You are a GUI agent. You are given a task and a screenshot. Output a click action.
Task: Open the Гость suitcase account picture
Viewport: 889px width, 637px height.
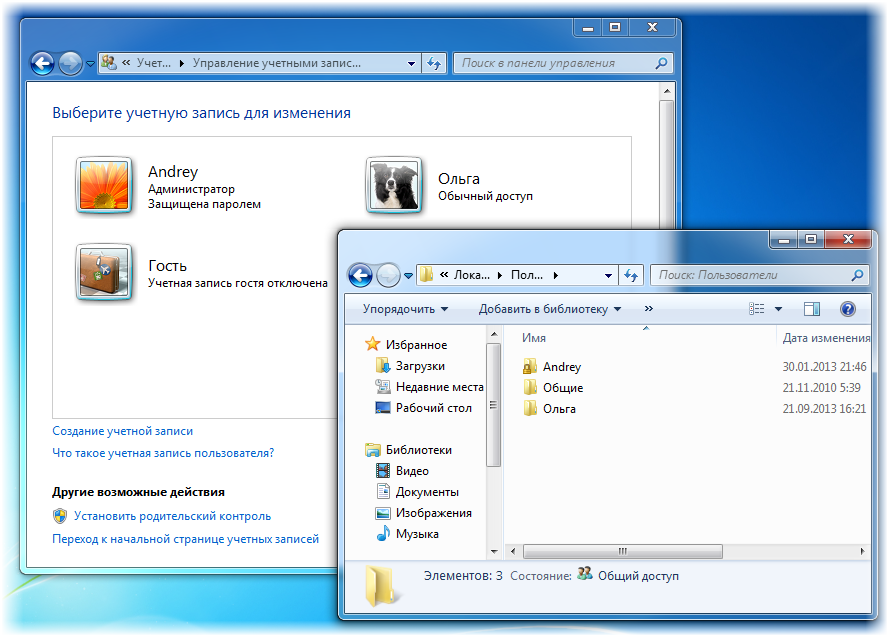click(x=104, y=272)
